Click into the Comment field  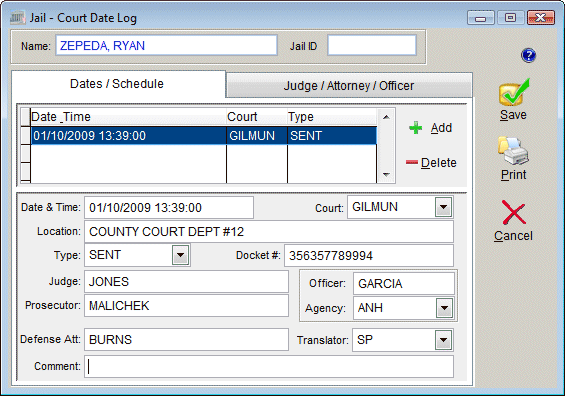click(x=269, y=366)
